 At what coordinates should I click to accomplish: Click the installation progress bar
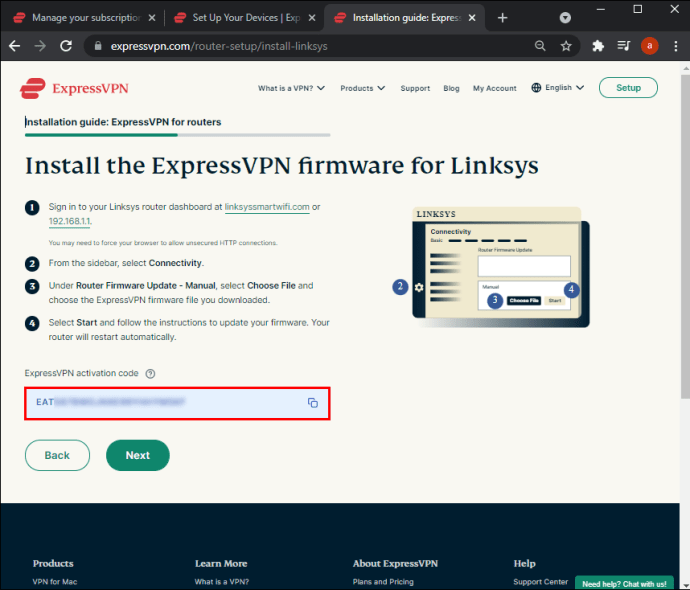click(x=177, y=135)
